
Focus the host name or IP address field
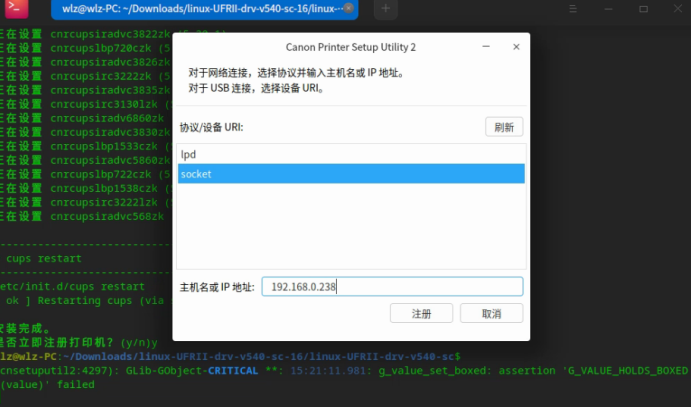coord(392,287)
